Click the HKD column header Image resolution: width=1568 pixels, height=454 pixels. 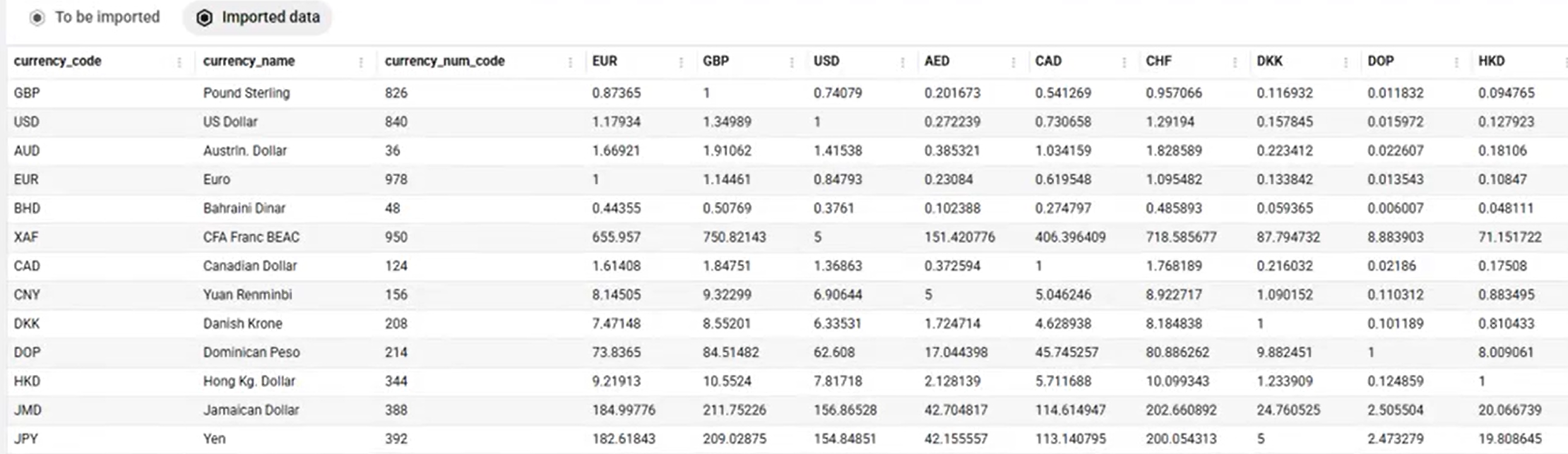(x=1491, y=61)
